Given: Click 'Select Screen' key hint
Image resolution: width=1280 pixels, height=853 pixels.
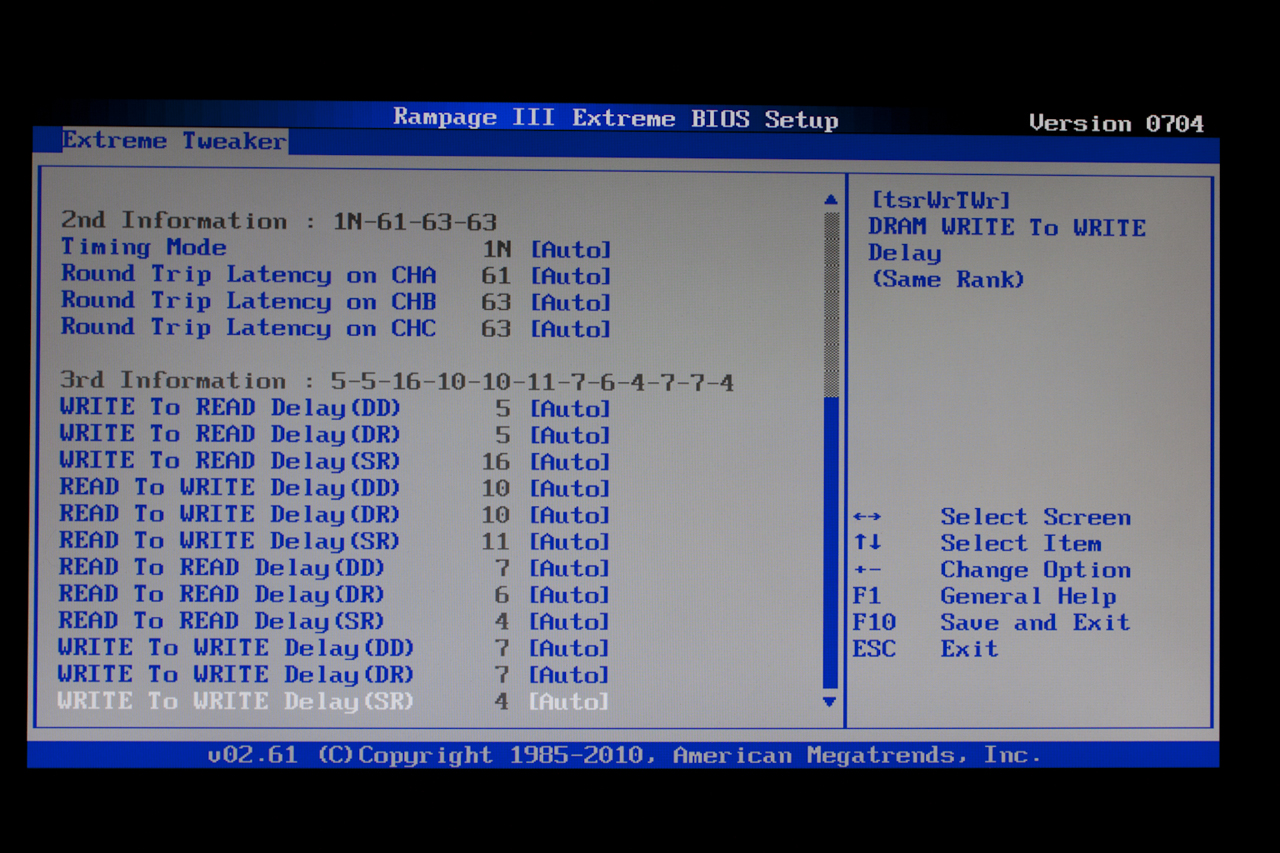Looking at the screenshot, I should pyautogui.click(x=1036, y=517).
